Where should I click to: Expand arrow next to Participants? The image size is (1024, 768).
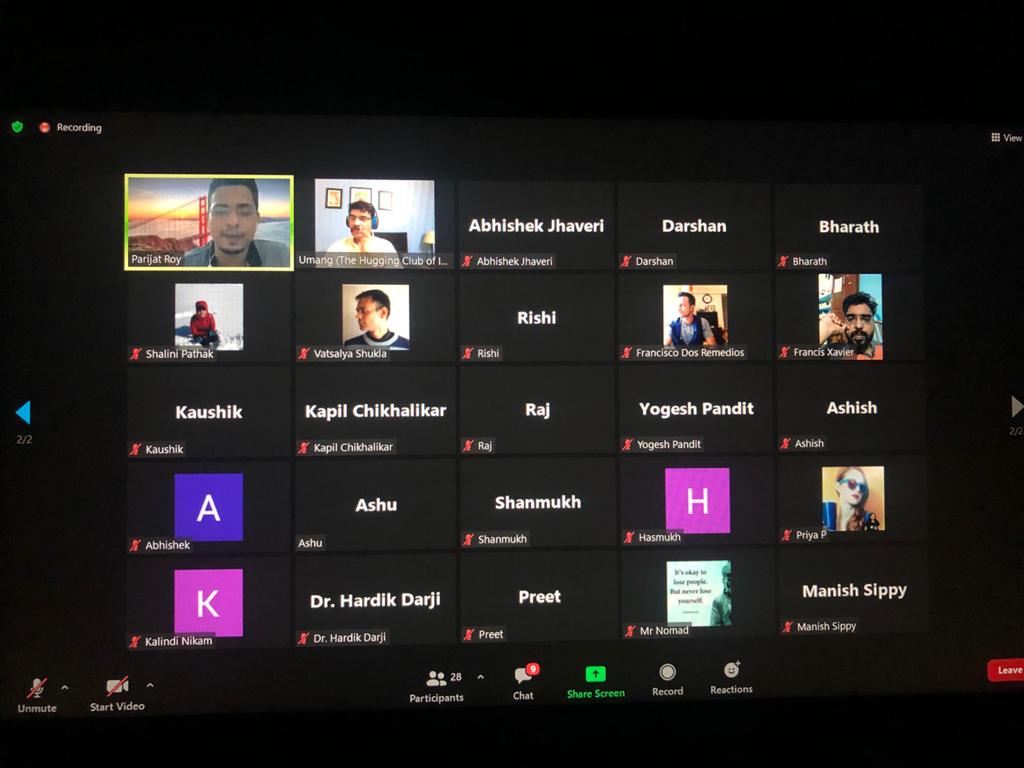(481, 677)
